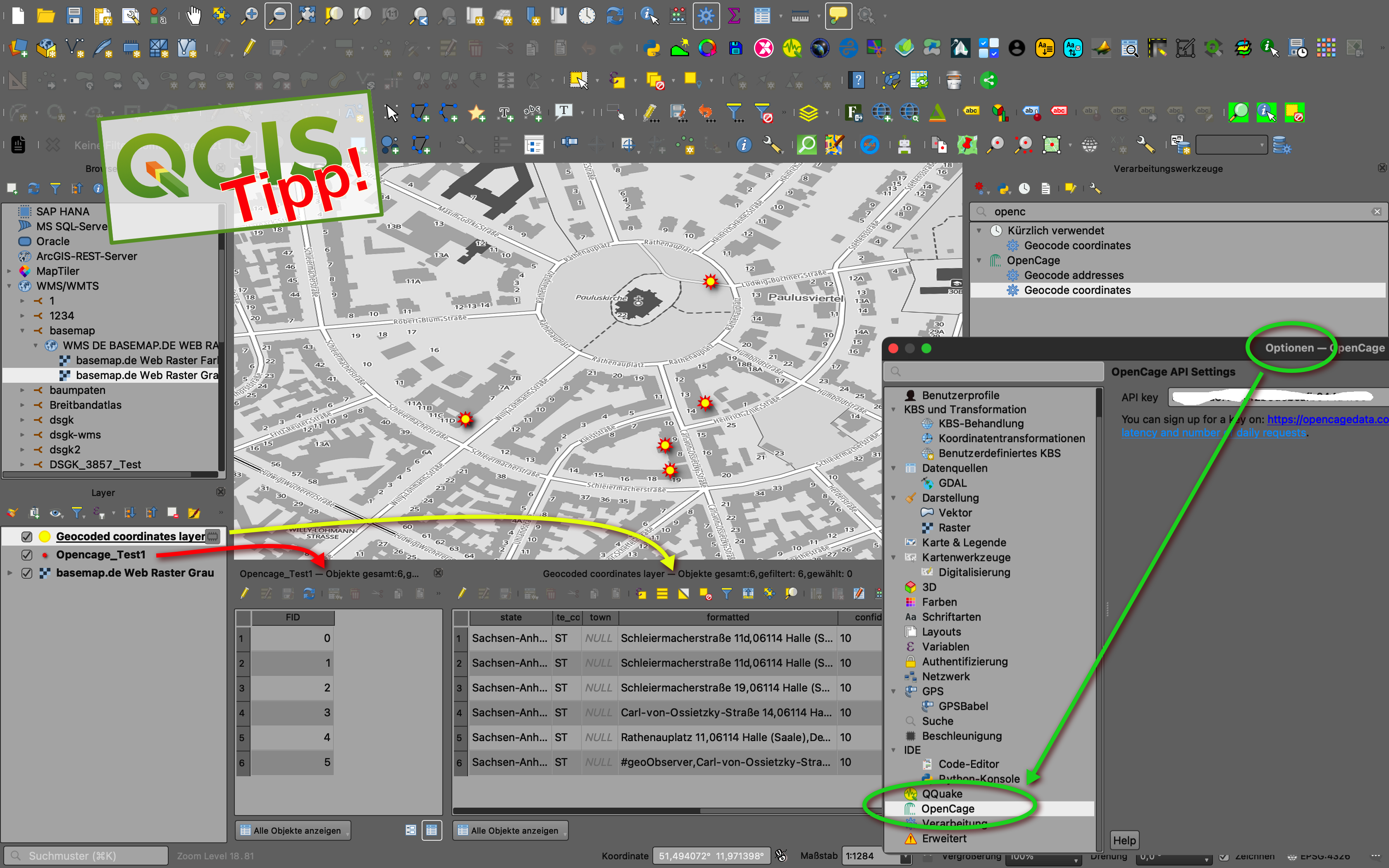This screenshot has height=868, width=1389.
Task: Click Alle Objekte anzeigen in Geocoded table
Action: 511,830
